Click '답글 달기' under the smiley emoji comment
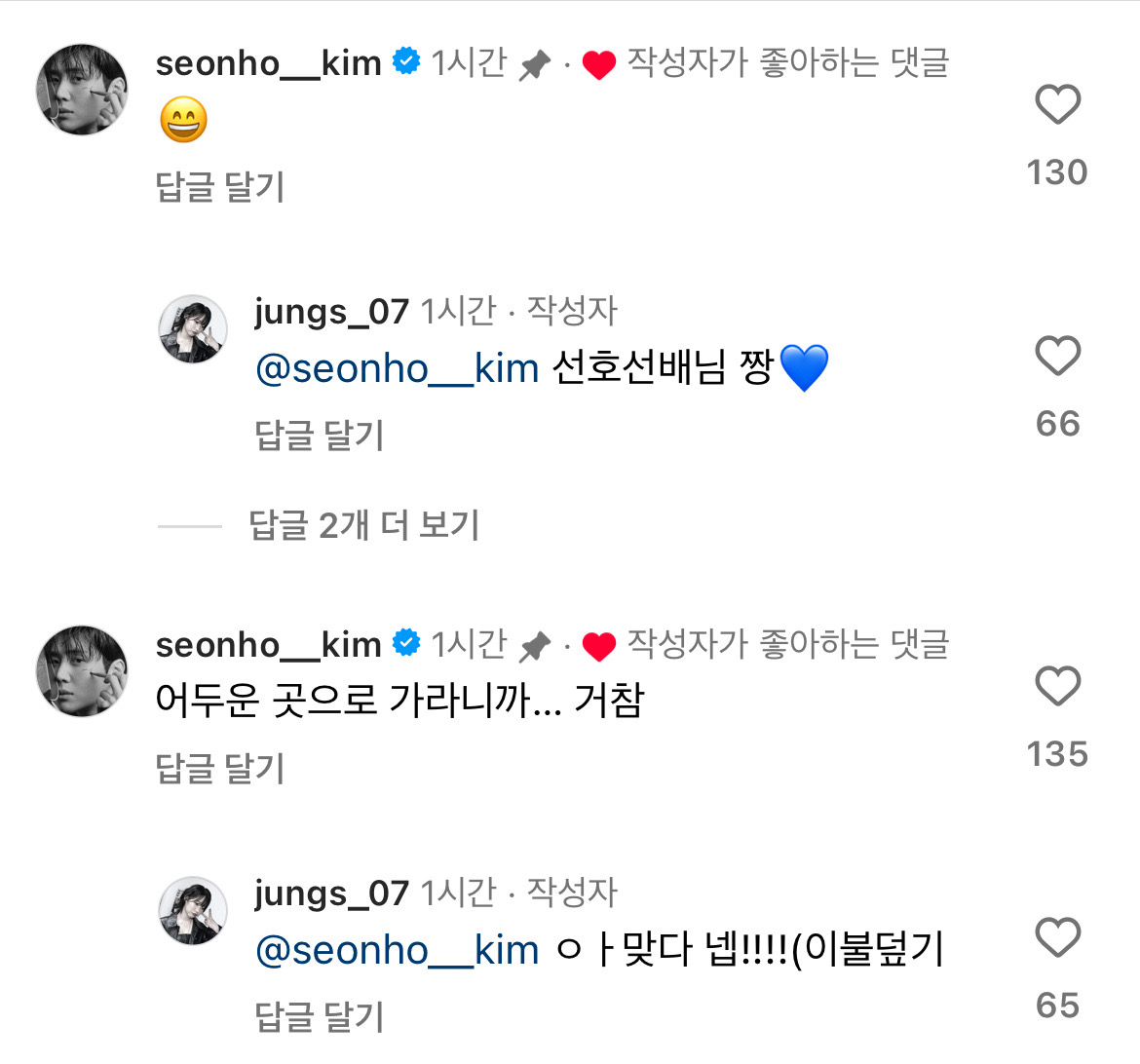Image resolution: width=1140 pixels, height=1064 pixels. click(x=220, y=186)
